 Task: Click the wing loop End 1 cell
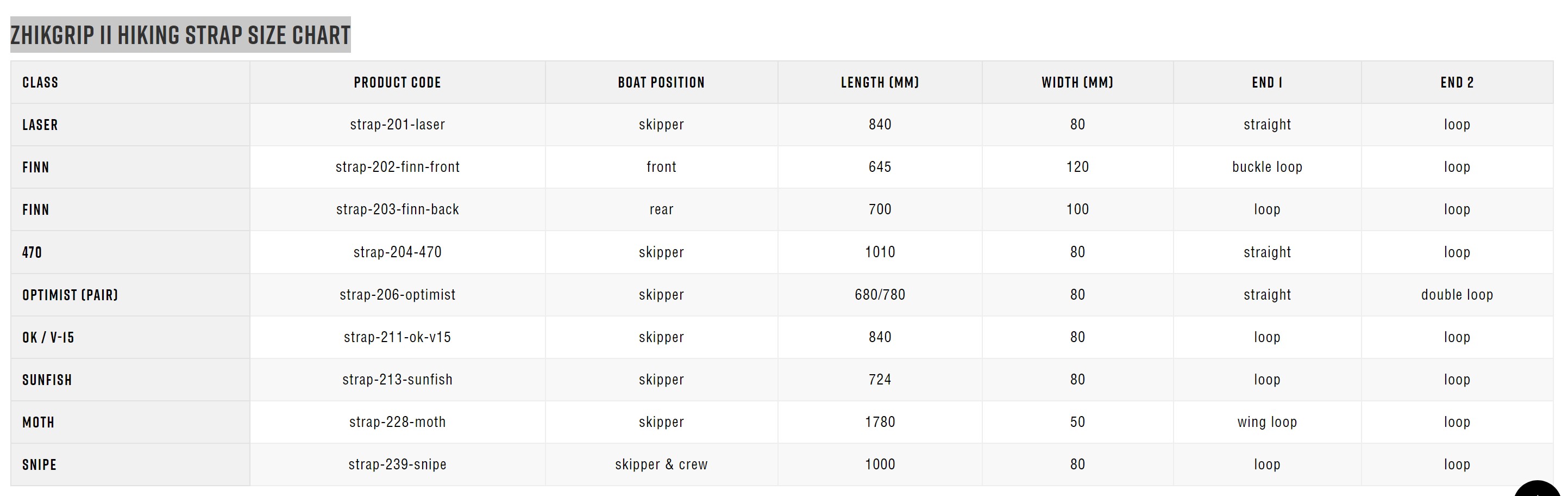(1266, 422)
